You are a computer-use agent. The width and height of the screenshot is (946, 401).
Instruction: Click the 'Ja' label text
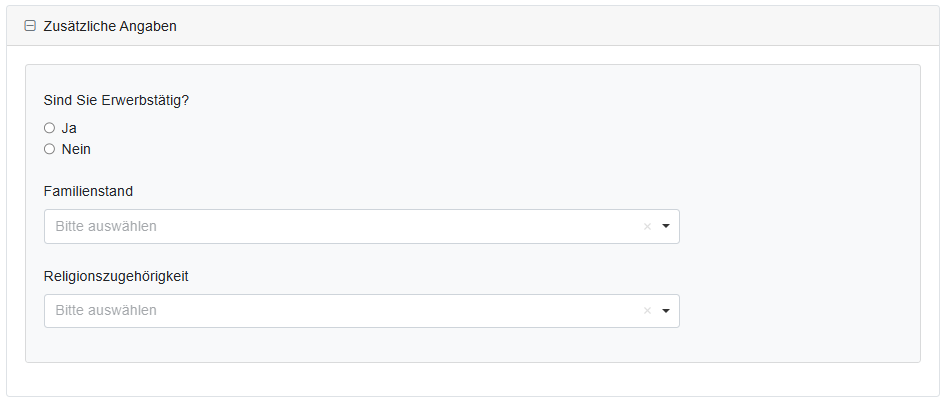click(69, 128)
